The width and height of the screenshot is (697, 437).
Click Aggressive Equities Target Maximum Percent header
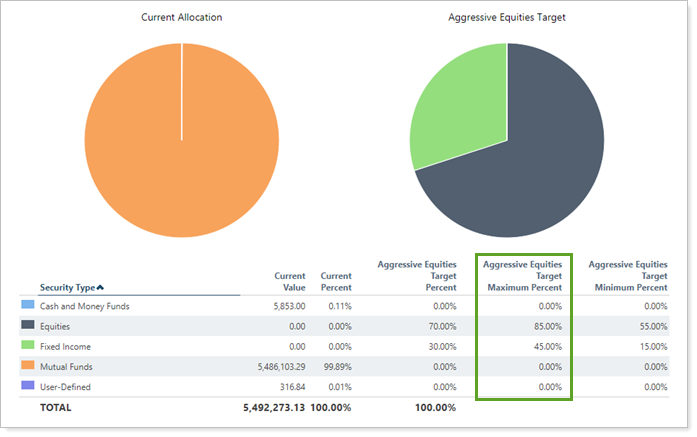(x=522, y=276)
